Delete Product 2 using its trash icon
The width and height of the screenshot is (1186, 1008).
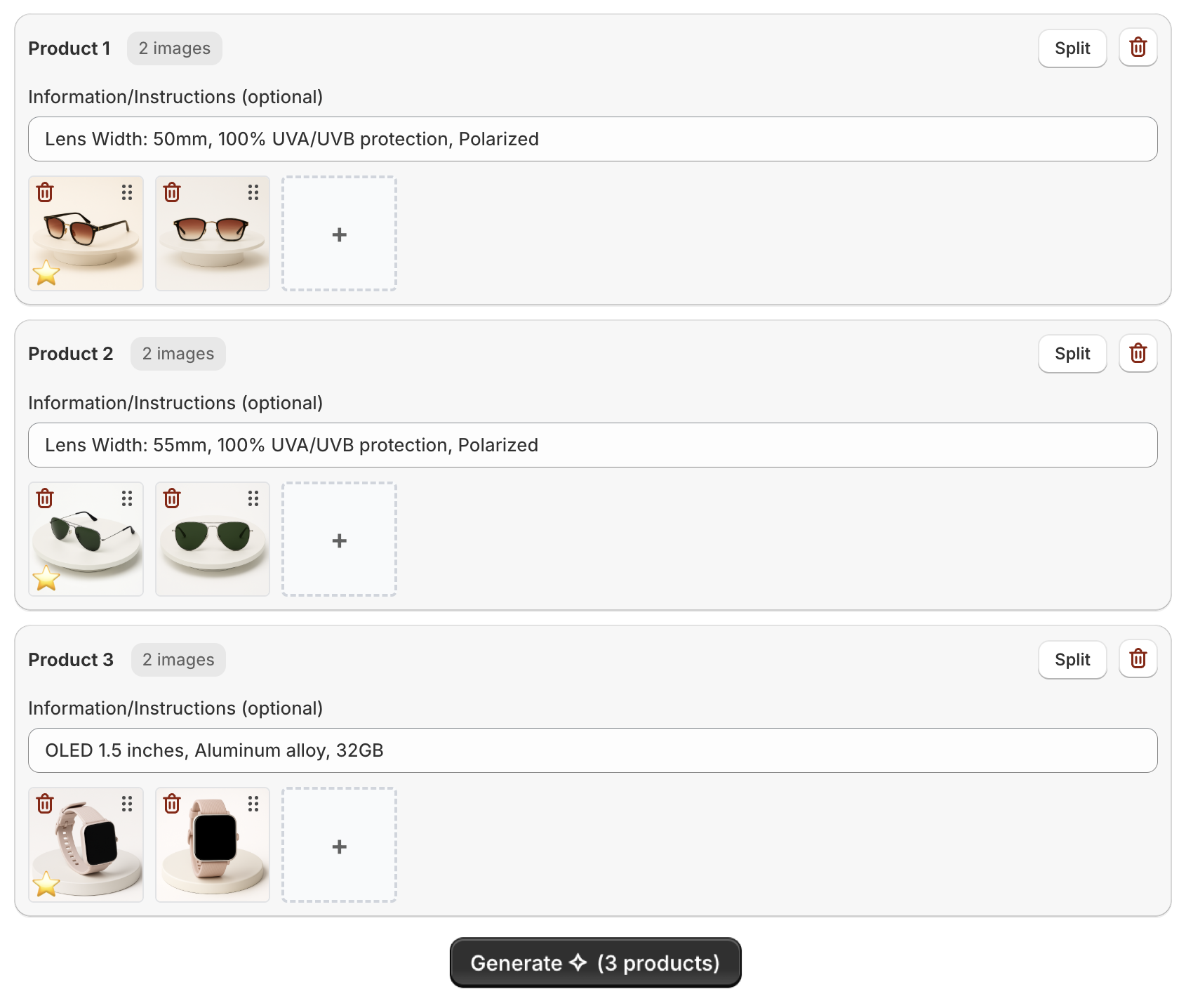tap(1138, 353)
